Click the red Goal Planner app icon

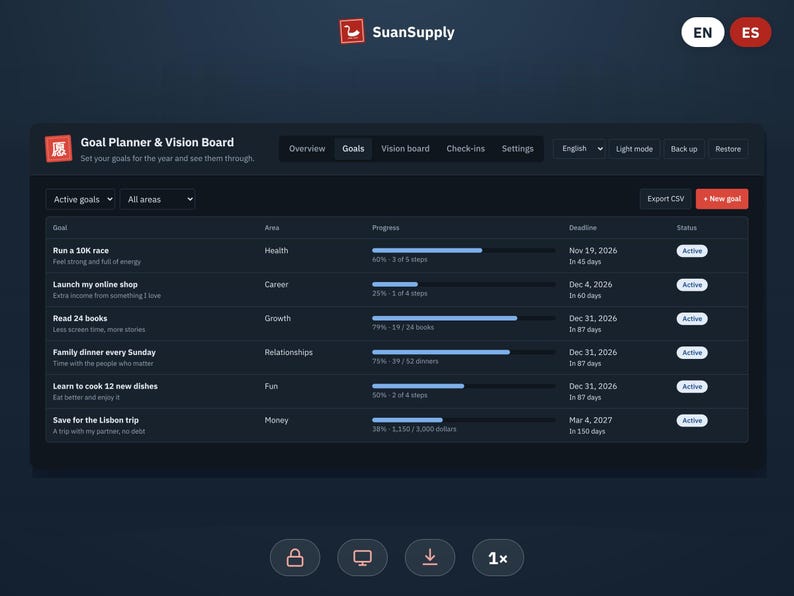59,148
